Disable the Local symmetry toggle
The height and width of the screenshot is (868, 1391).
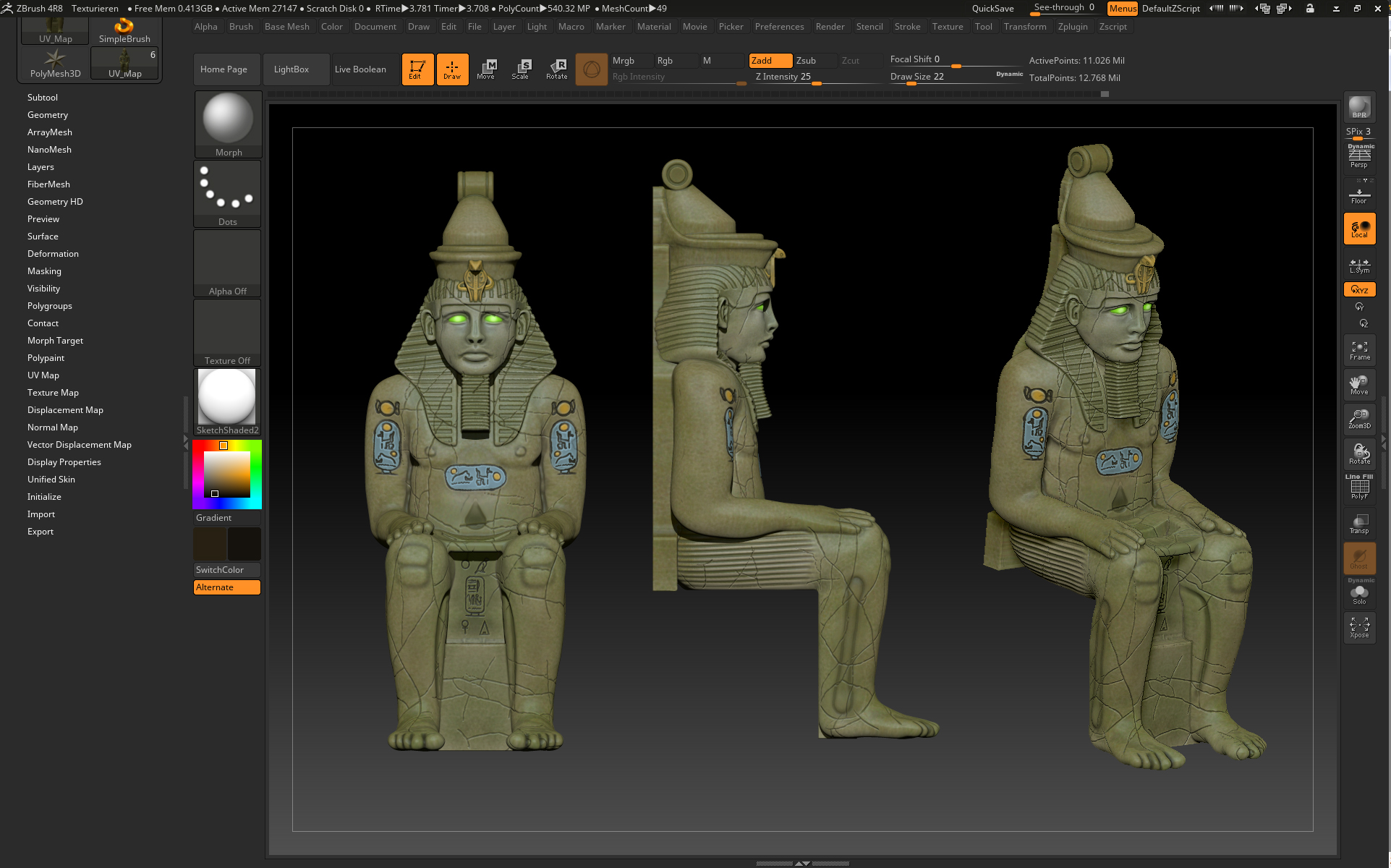point(1359,229)
